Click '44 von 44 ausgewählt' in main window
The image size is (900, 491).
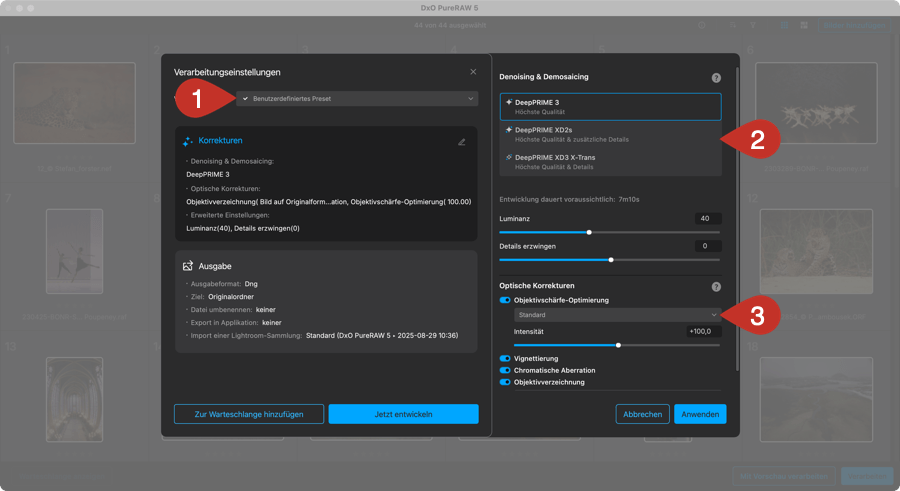click(450, 25)
